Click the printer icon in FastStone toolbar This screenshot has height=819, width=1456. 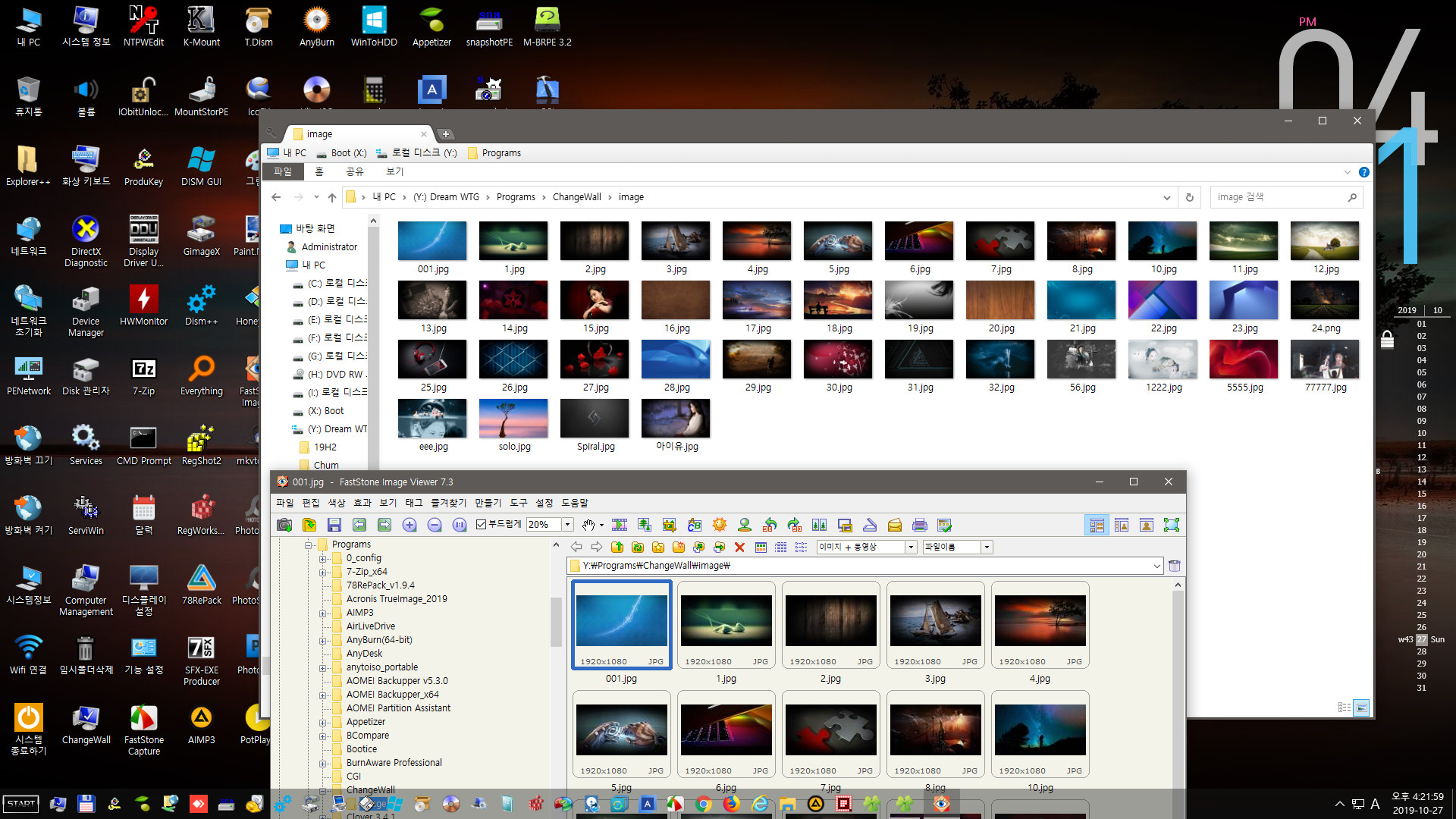(x=920, y=525)
